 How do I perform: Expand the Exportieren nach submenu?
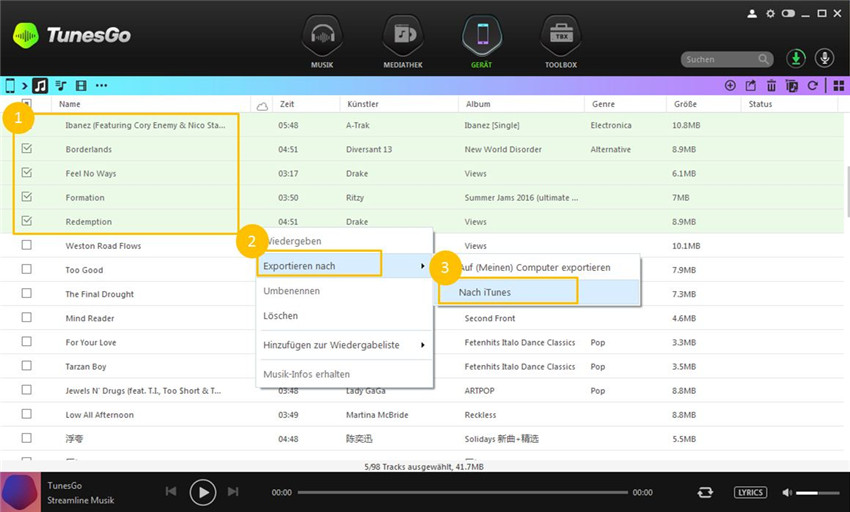345,266
